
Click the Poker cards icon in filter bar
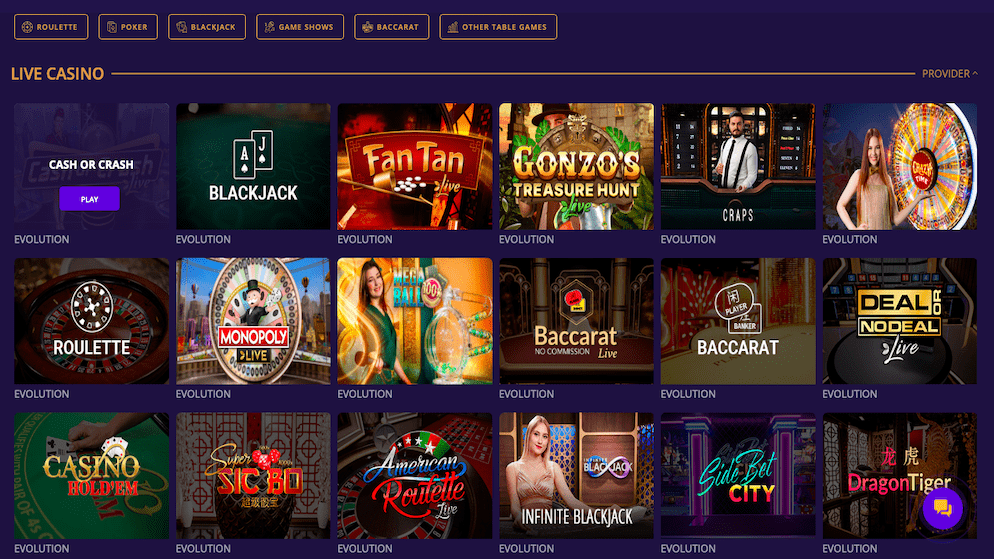point(112,27)
